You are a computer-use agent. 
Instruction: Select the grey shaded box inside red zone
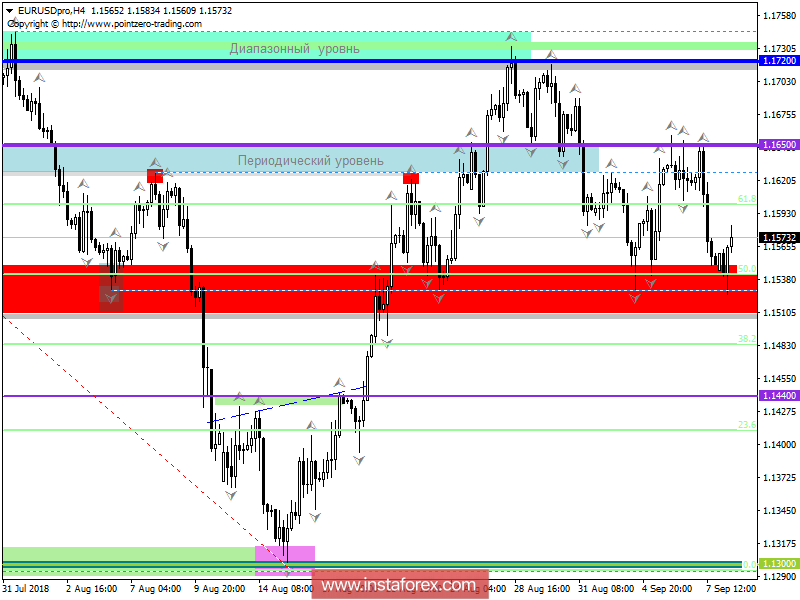coord(111,288)
